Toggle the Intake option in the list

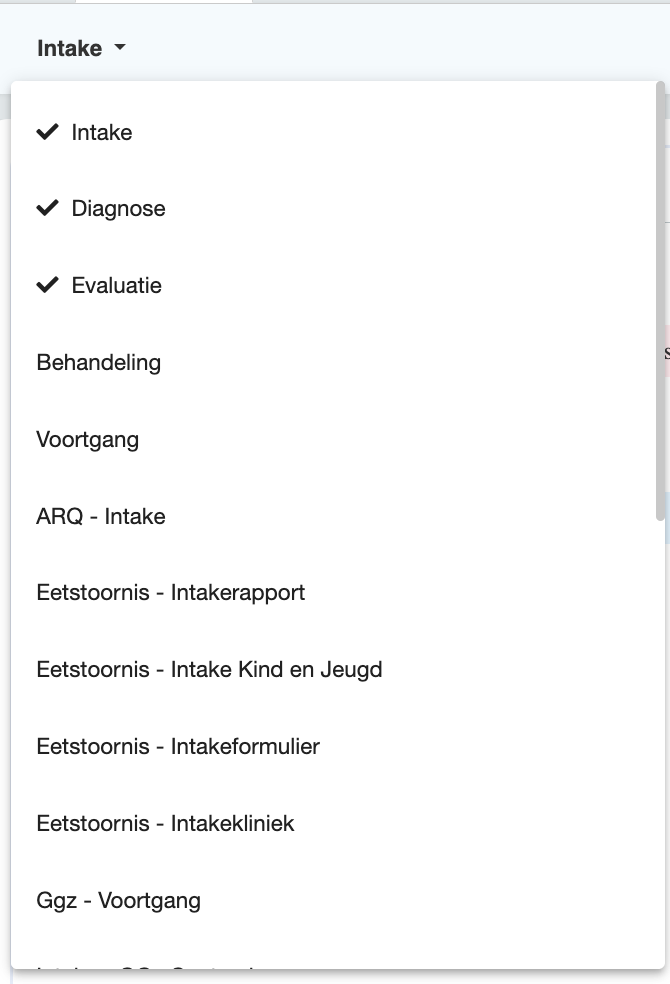click(x=100, y=131)
